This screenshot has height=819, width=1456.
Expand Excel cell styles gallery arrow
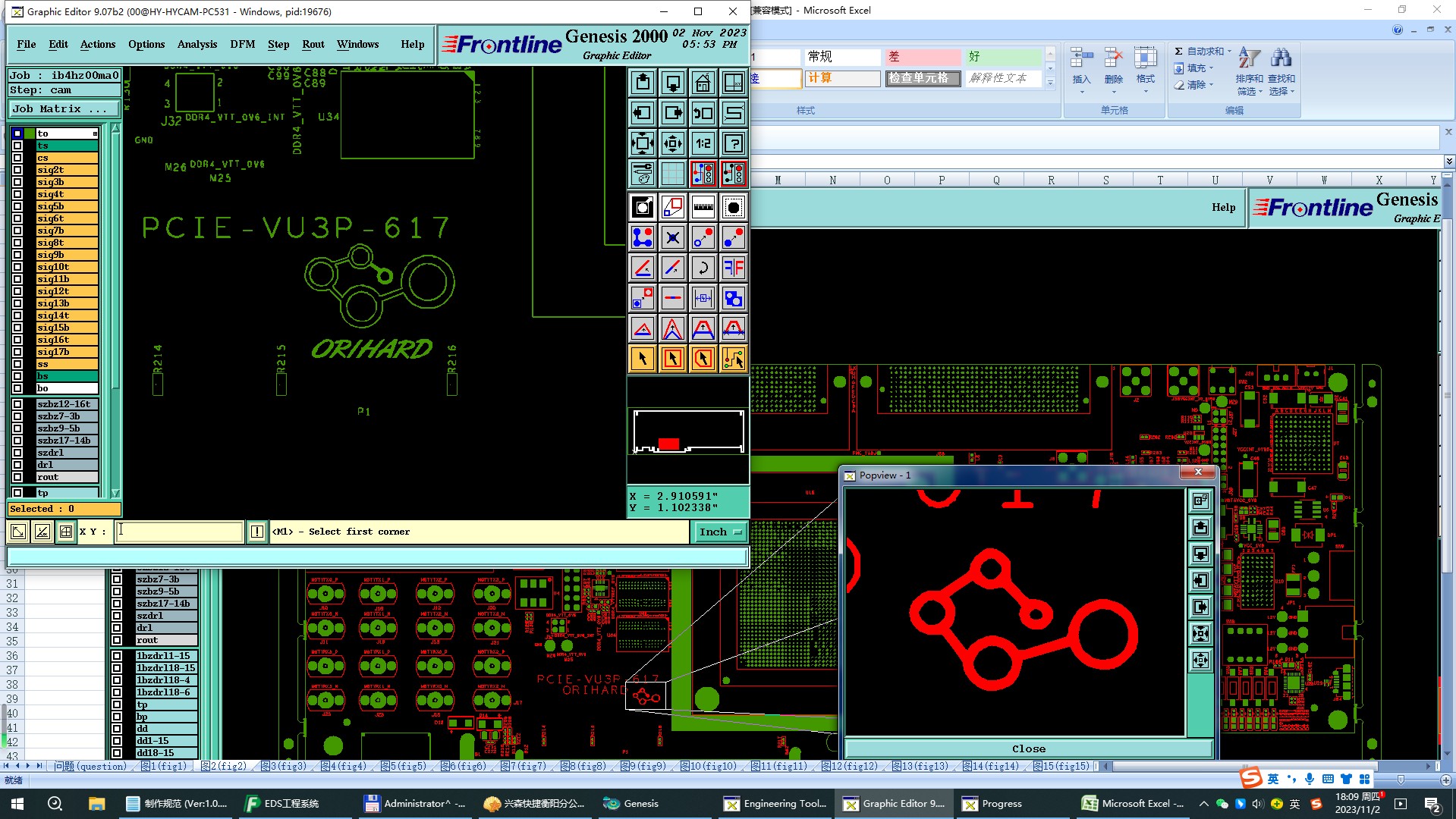(1050, 83)
